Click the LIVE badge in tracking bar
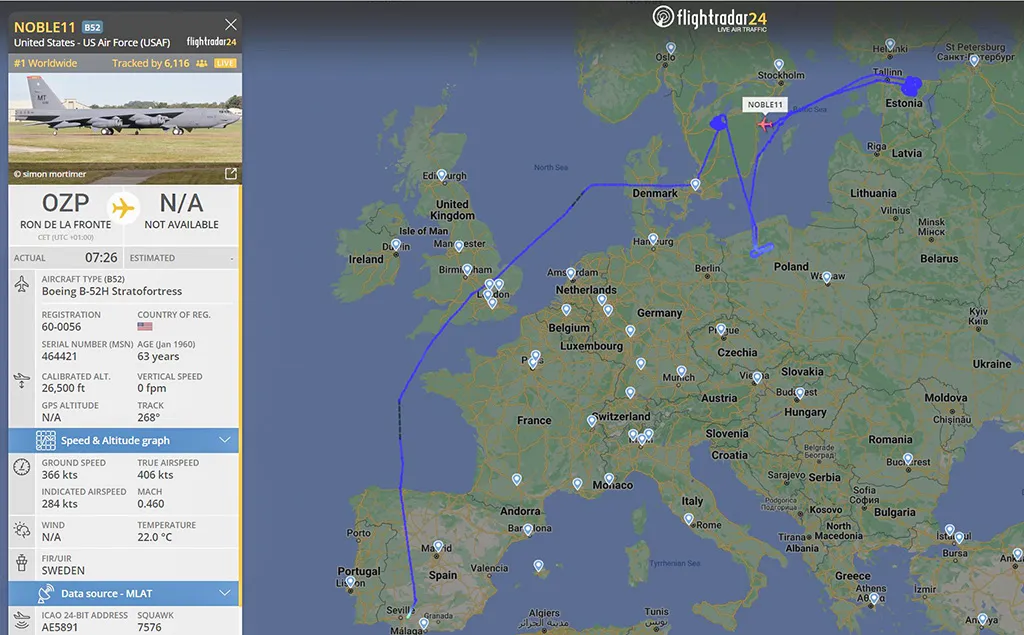 pyautogui.click(x=225, y=63)
